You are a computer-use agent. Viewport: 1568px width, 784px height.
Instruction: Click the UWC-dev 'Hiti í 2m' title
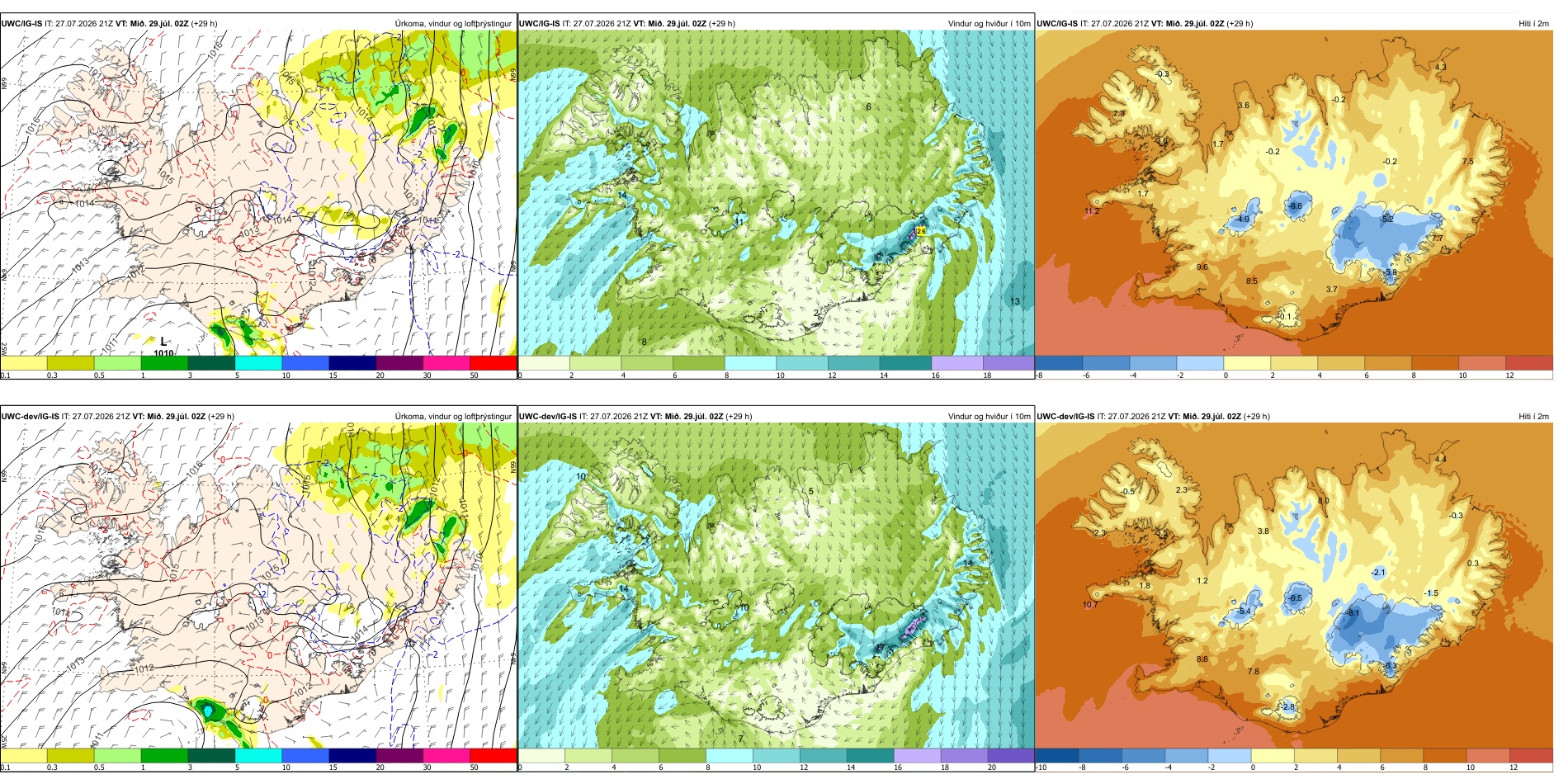pos(1533,417)
